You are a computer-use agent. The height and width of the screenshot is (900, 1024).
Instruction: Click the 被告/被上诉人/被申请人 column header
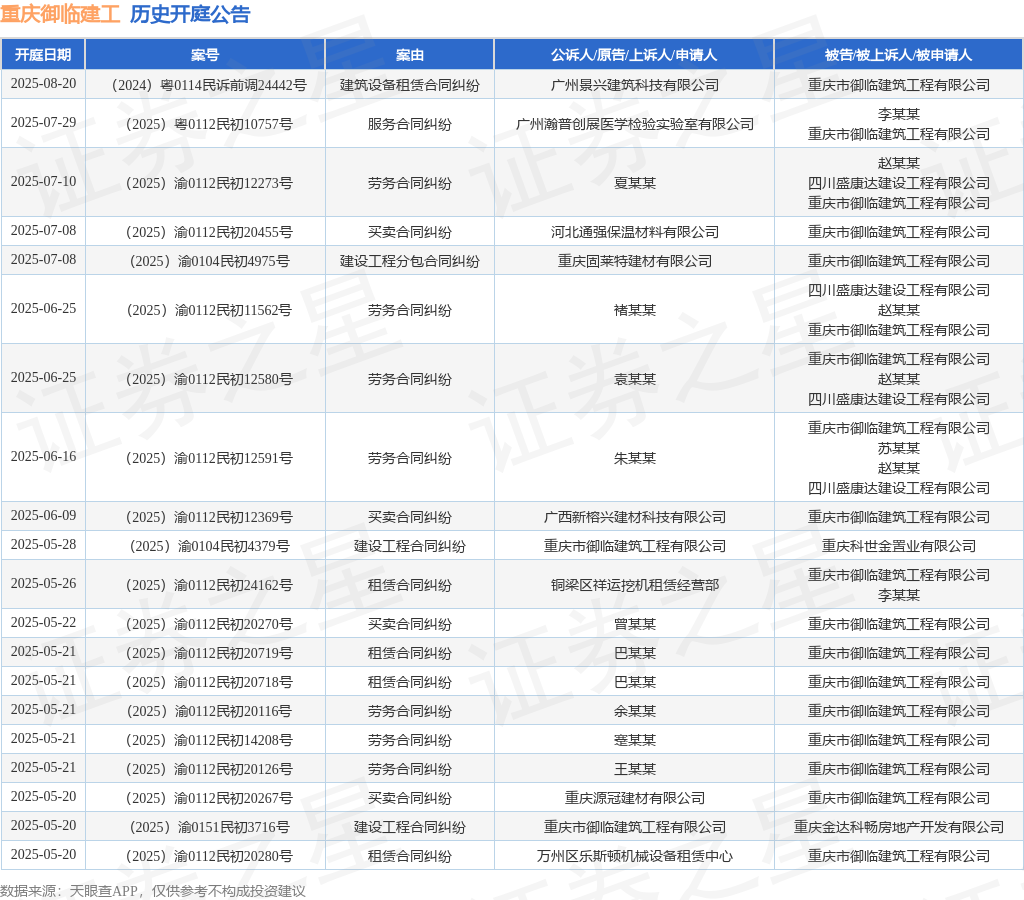[x=899, y=55]
